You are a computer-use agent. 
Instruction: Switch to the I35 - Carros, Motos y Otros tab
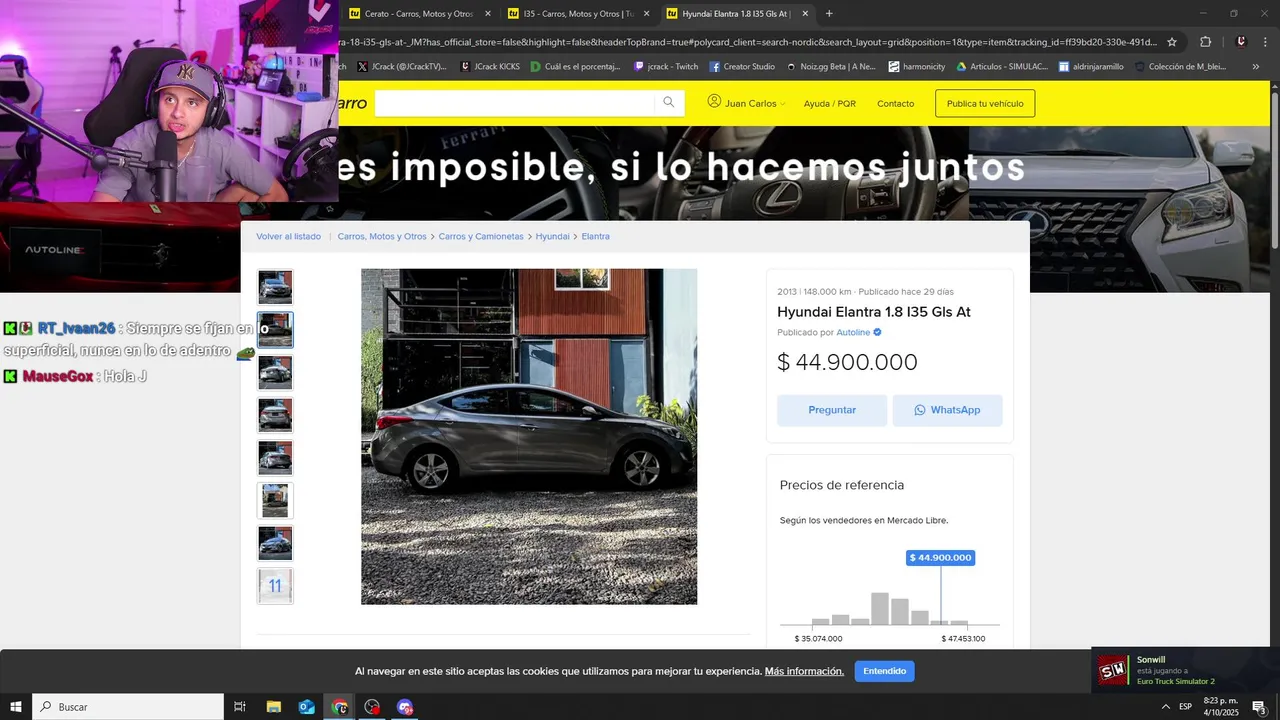point(578,14)
